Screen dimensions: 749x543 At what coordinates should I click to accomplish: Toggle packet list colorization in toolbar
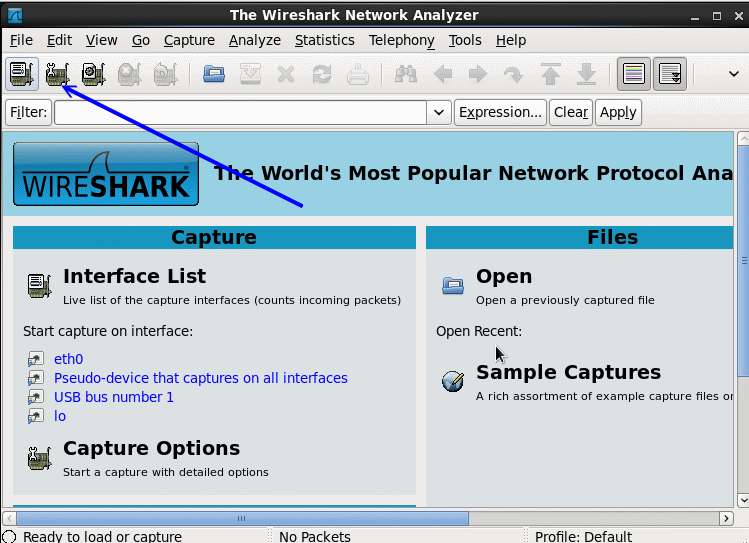[x=633, y=74]
